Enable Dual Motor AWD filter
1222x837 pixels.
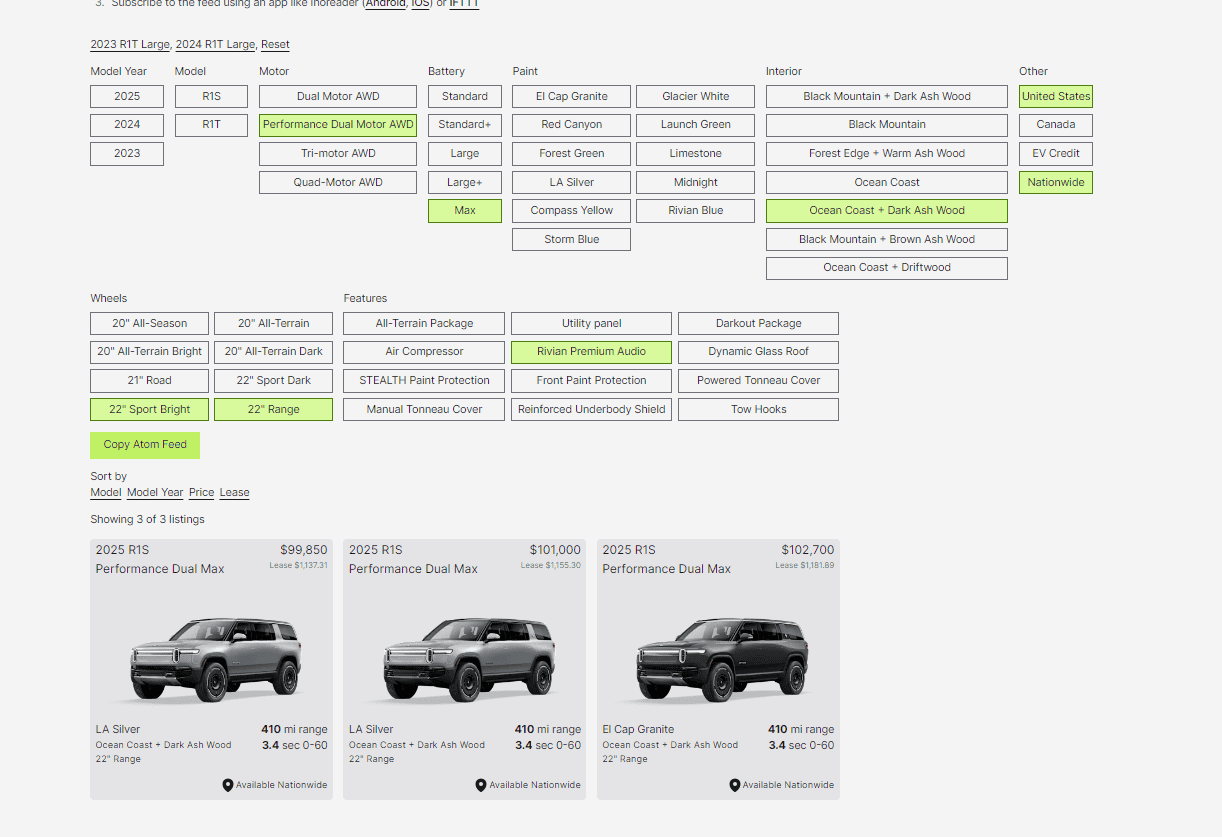pos(338,97)
